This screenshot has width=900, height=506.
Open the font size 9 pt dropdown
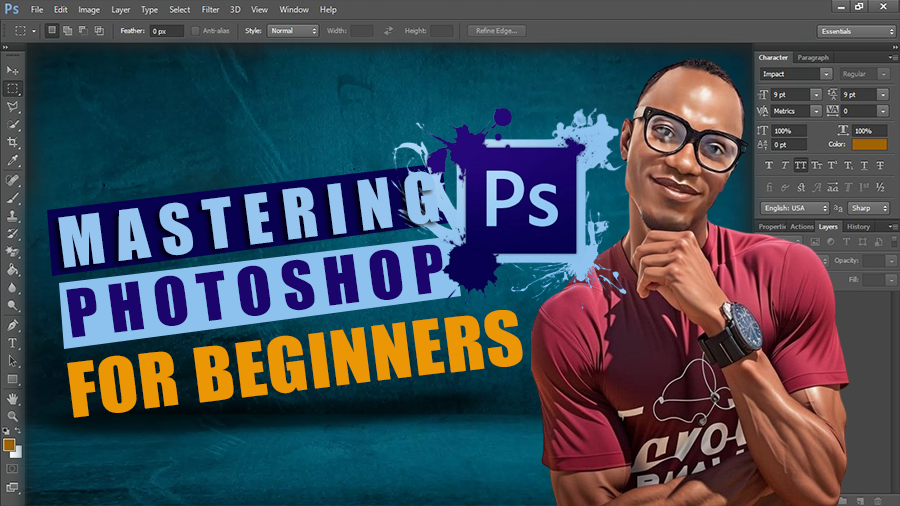816,95
